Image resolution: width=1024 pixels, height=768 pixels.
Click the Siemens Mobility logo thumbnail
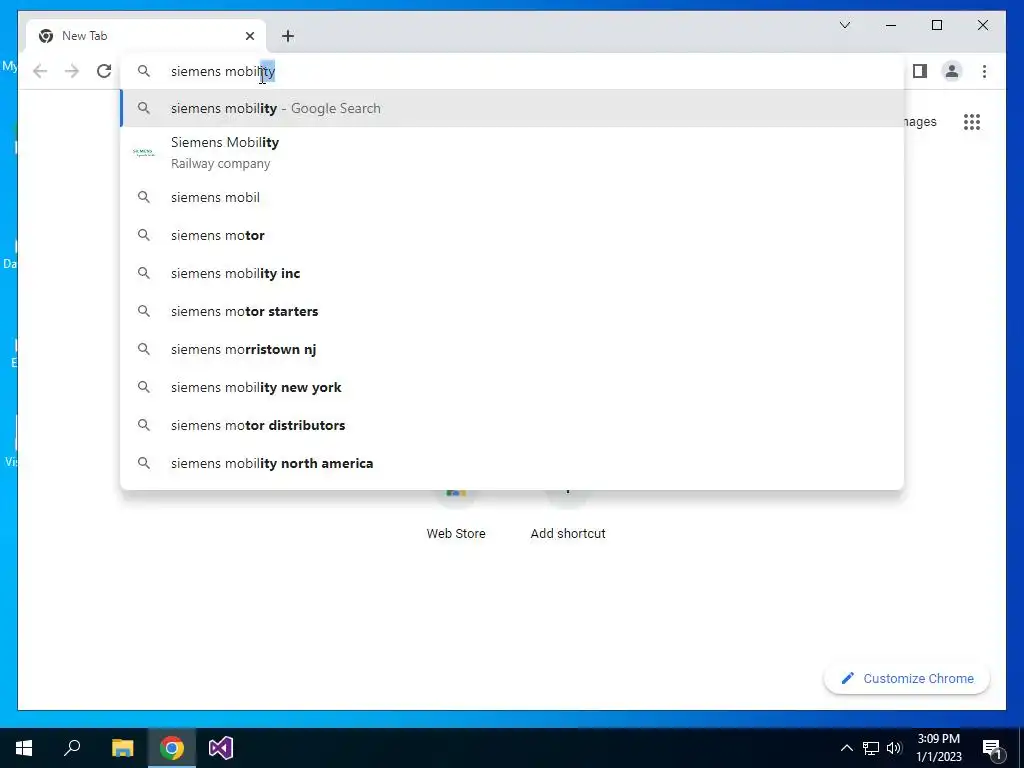pyautogui.click(x=144, y=153)
